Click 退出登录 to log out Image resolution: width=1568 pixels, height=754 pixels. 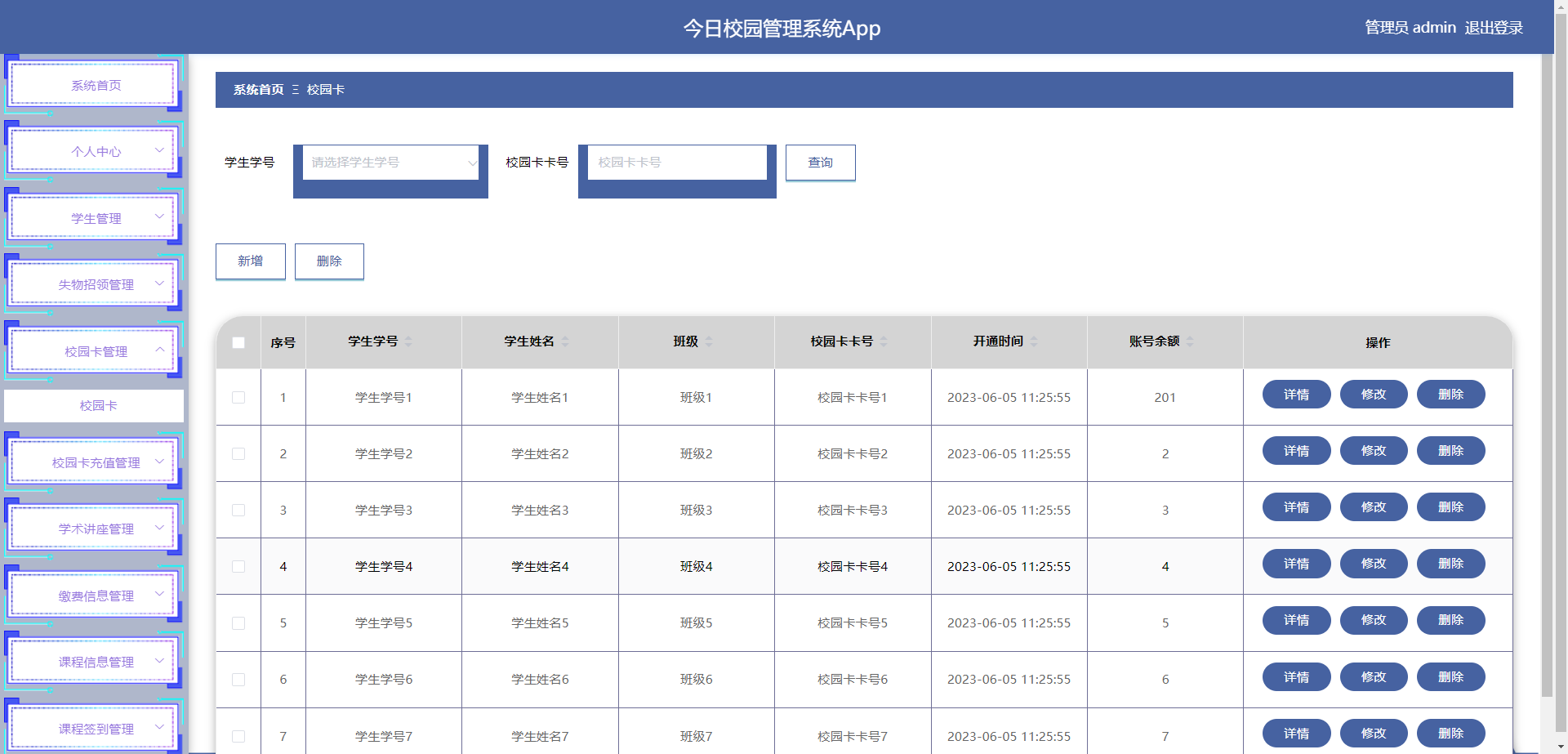1494,27
